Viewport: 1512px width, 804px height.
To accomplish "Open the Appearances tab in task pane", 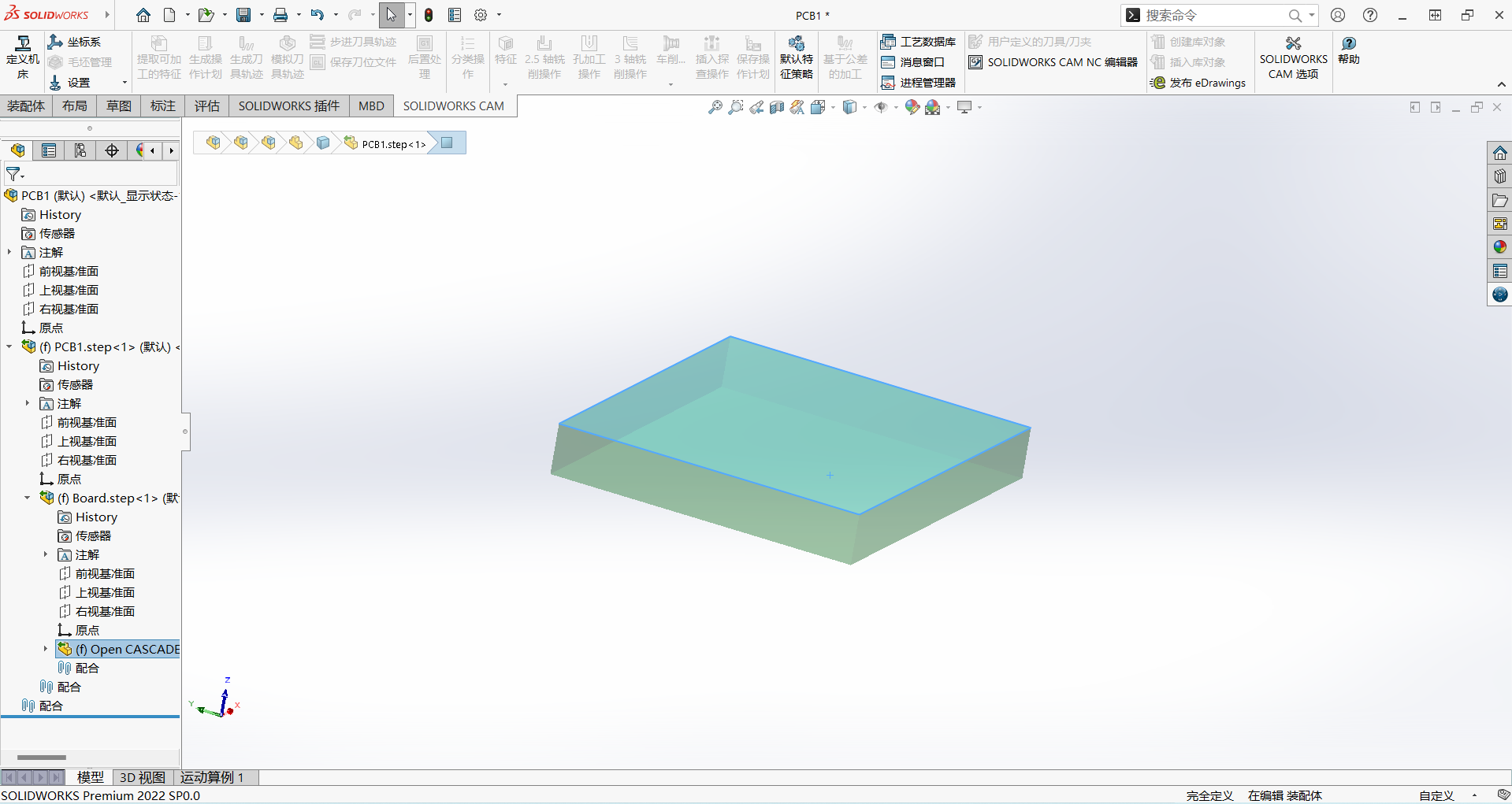I will pos(1499,247).
